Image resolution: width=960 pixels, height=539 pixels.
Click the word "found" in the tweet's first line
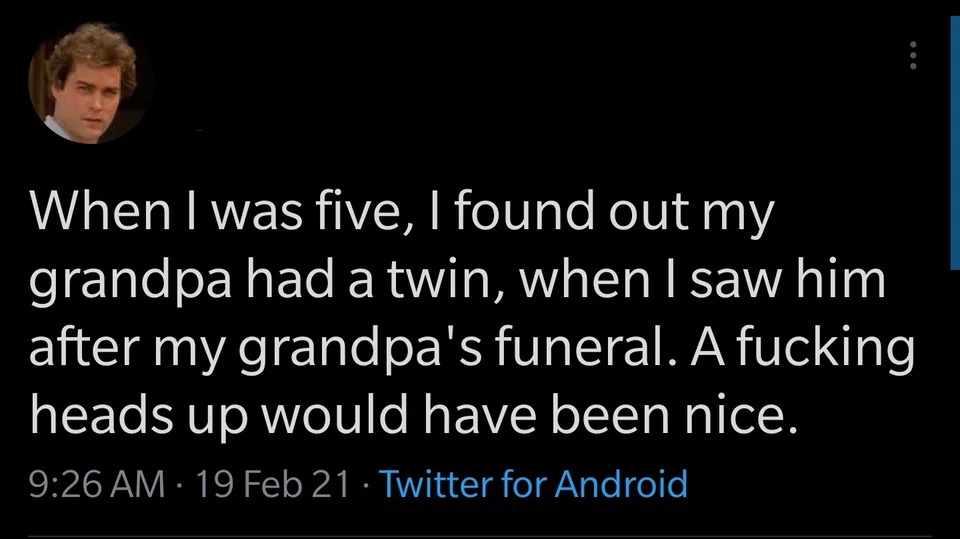[524, 211]
